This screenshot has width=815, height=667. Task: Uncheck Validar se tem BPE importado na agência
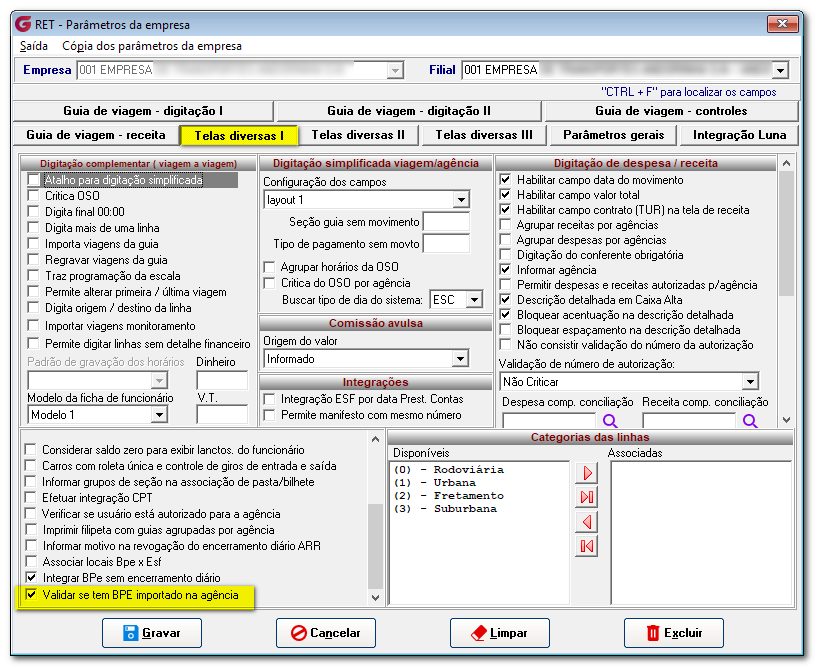click(31, 595)
